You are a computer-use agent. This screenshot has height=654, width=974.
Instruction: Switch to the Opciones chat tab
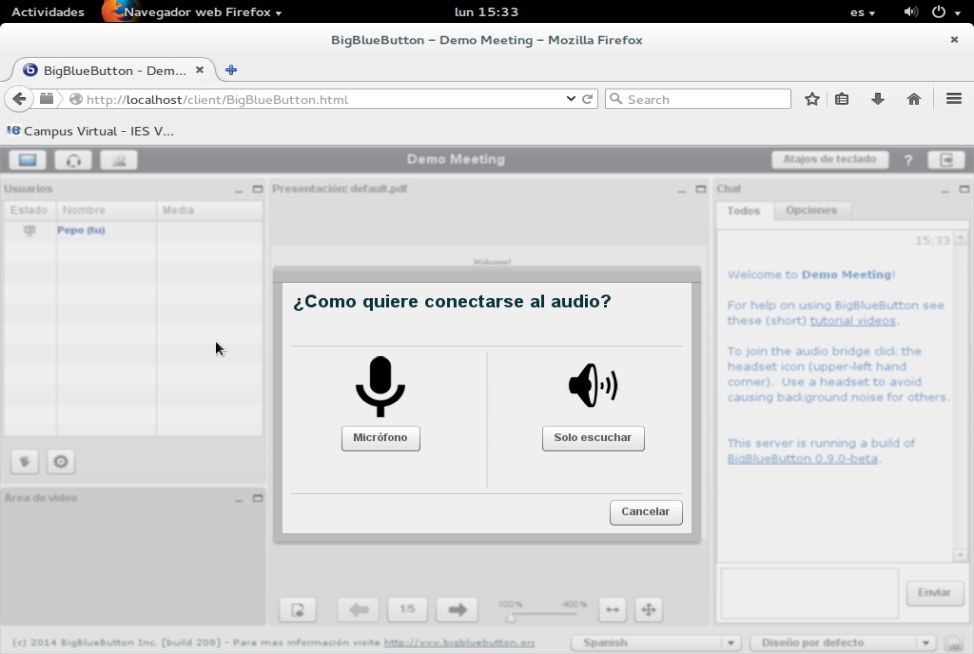tap(811, 210)
